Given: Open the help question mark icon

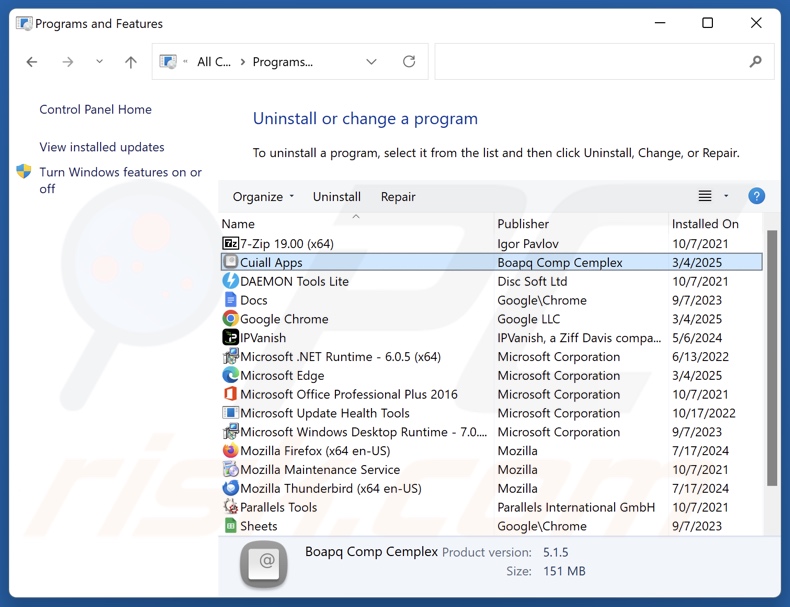Looking at the screenshot, I should 756,196.
